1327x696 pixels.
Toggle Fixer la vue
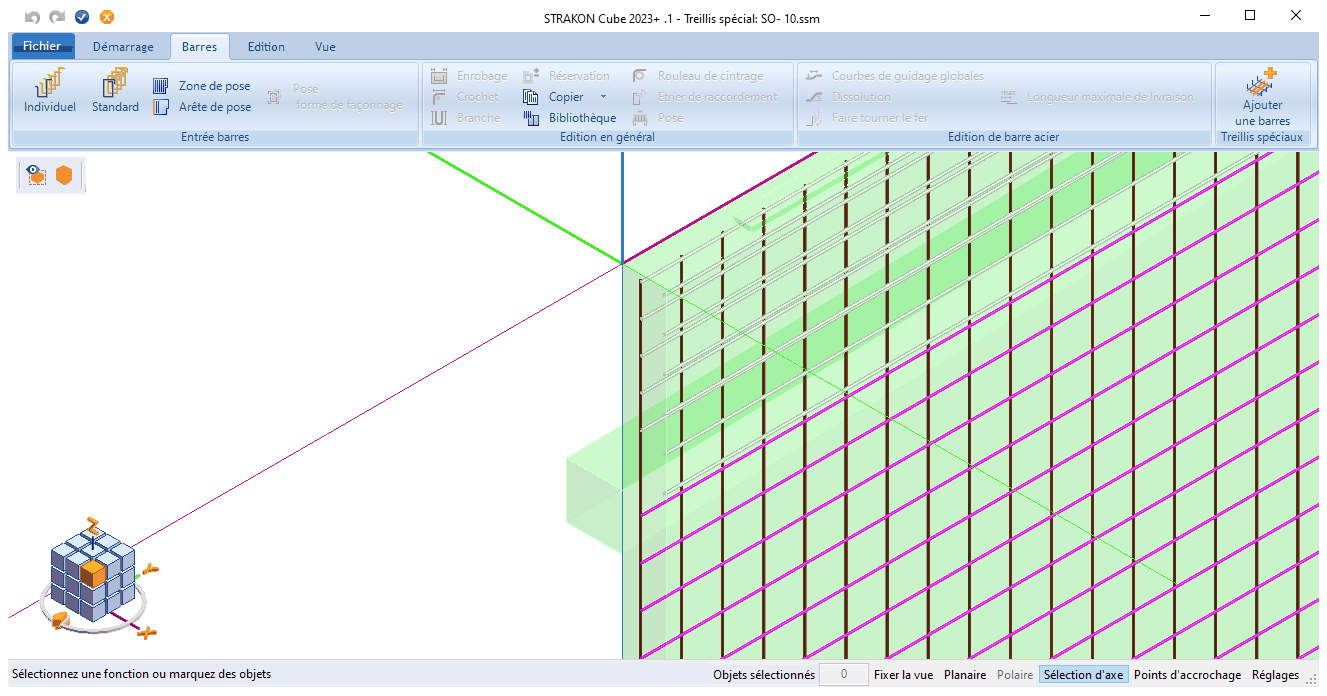(x=903, y=675)
